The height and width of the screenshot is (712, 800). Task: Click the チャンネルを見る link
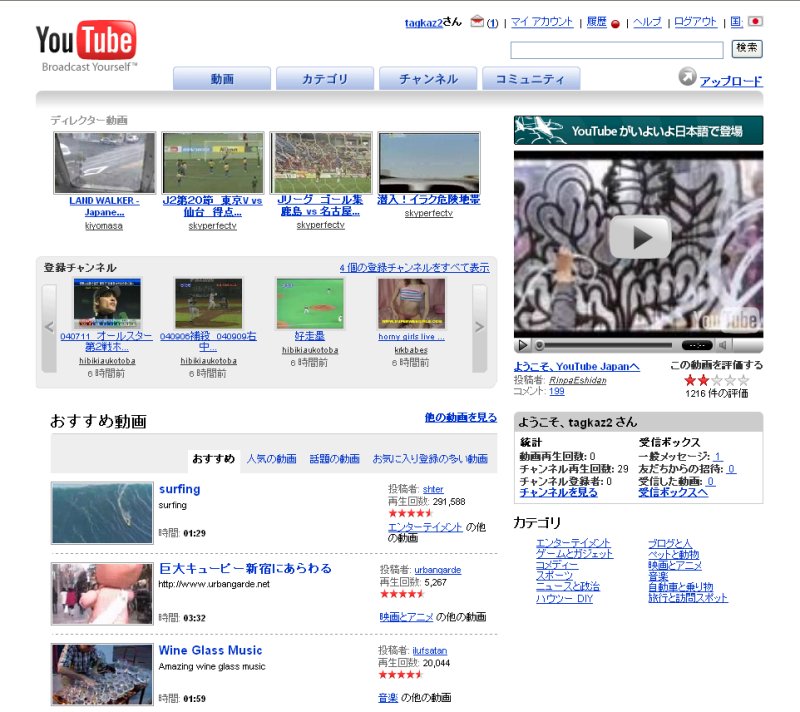(x=558, y=492)
